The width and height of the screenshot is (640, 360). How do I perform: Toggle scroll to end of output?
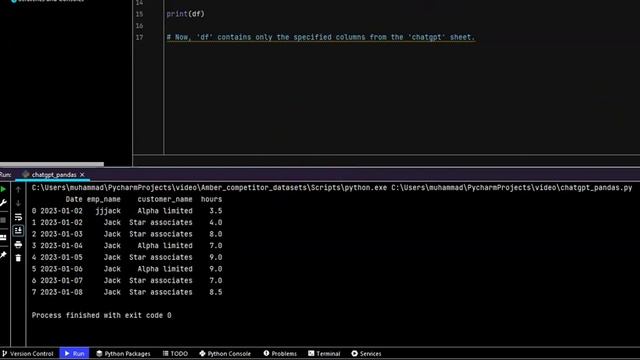click(18, 231)
